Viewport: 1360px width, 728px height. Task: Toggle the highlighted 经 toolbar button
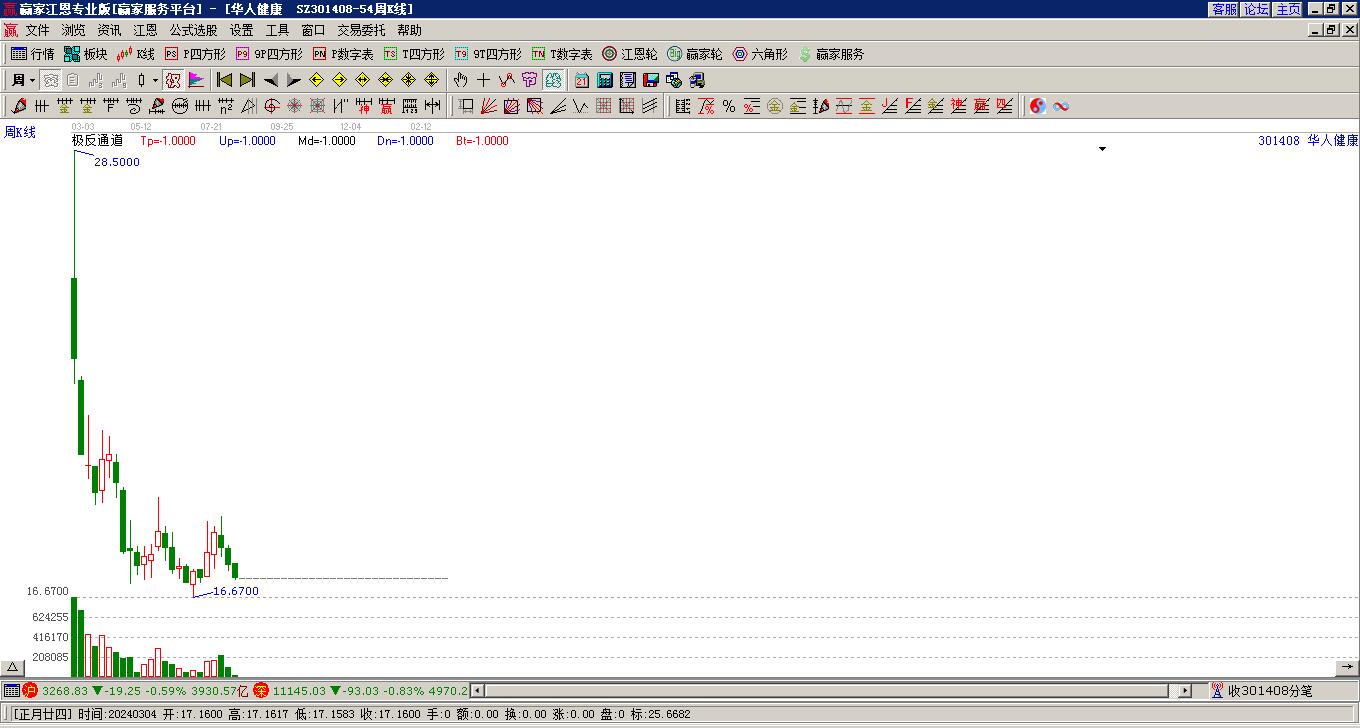pos(553,80)
